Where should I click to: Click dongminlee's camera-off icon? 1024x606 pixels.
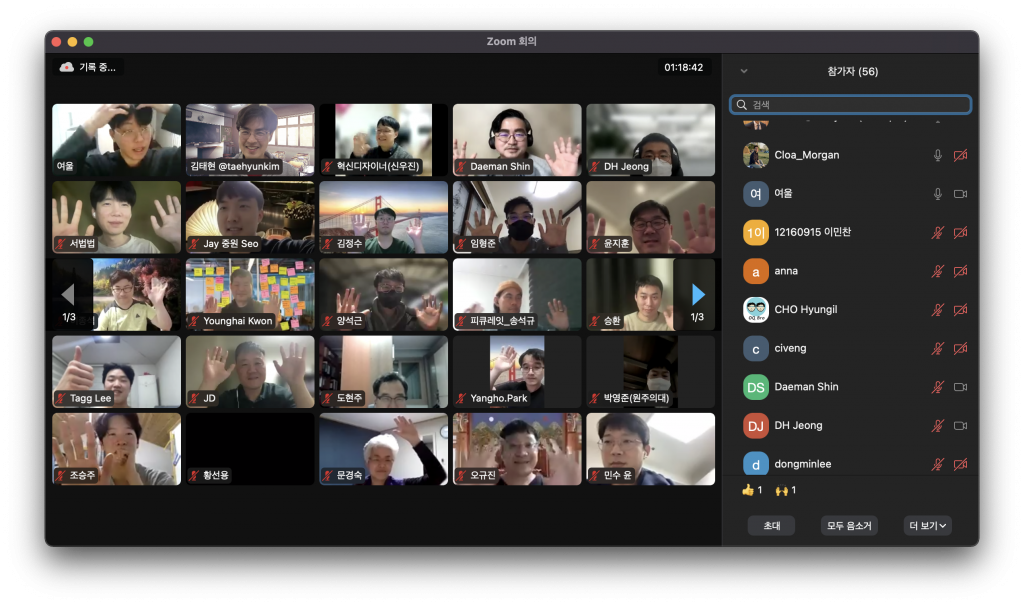coord(961,464)
